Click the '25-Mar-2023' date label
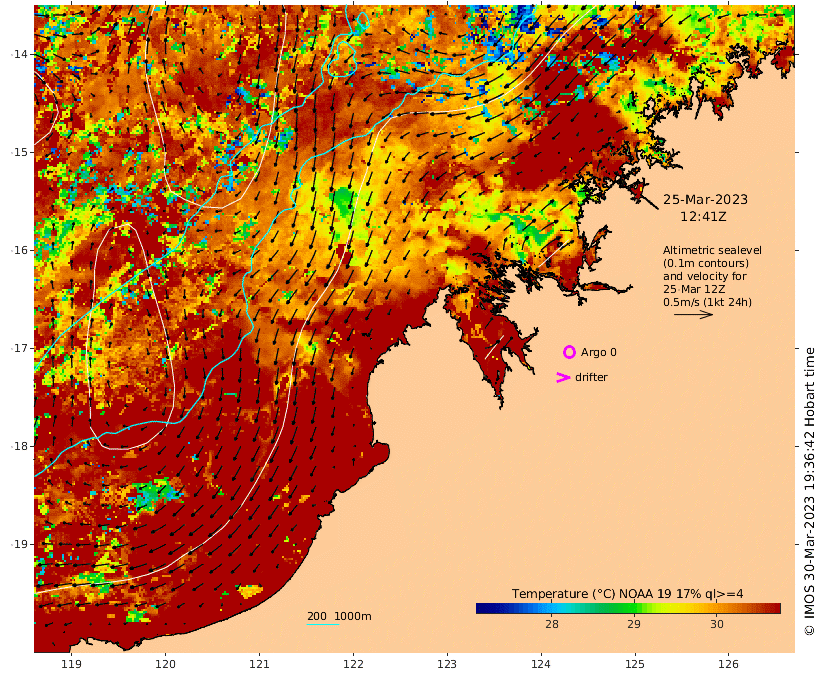Viewport: 820px width, 680px height. 705,199
